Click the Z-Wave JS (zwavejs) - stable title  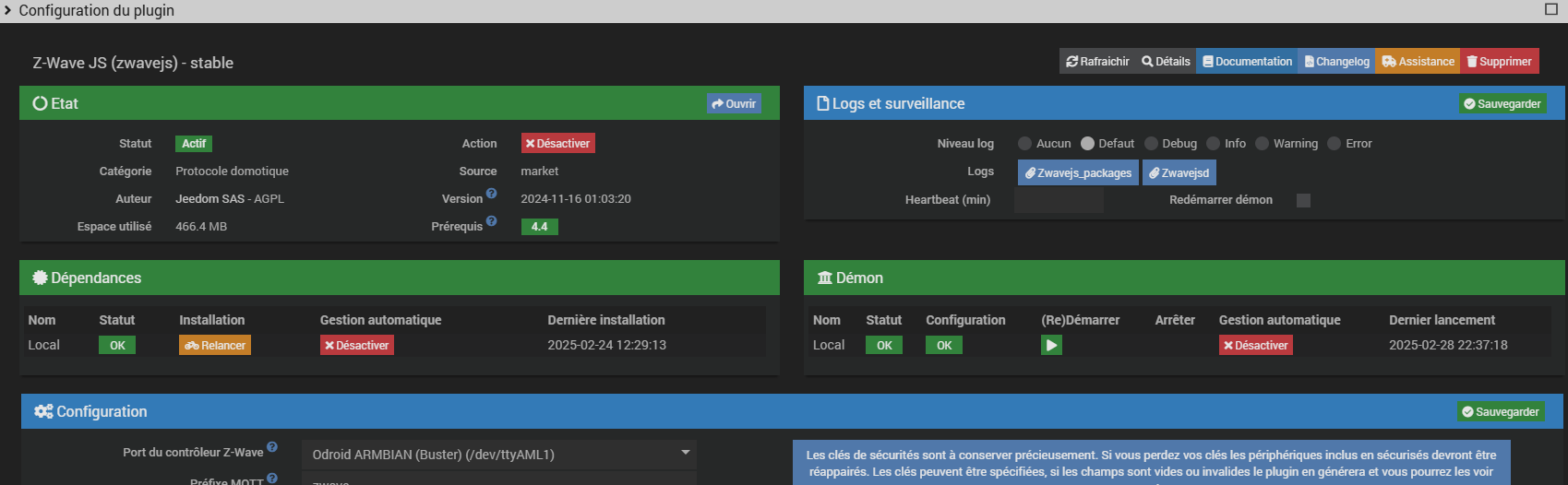pyautogui.click(x=133, y=63)
